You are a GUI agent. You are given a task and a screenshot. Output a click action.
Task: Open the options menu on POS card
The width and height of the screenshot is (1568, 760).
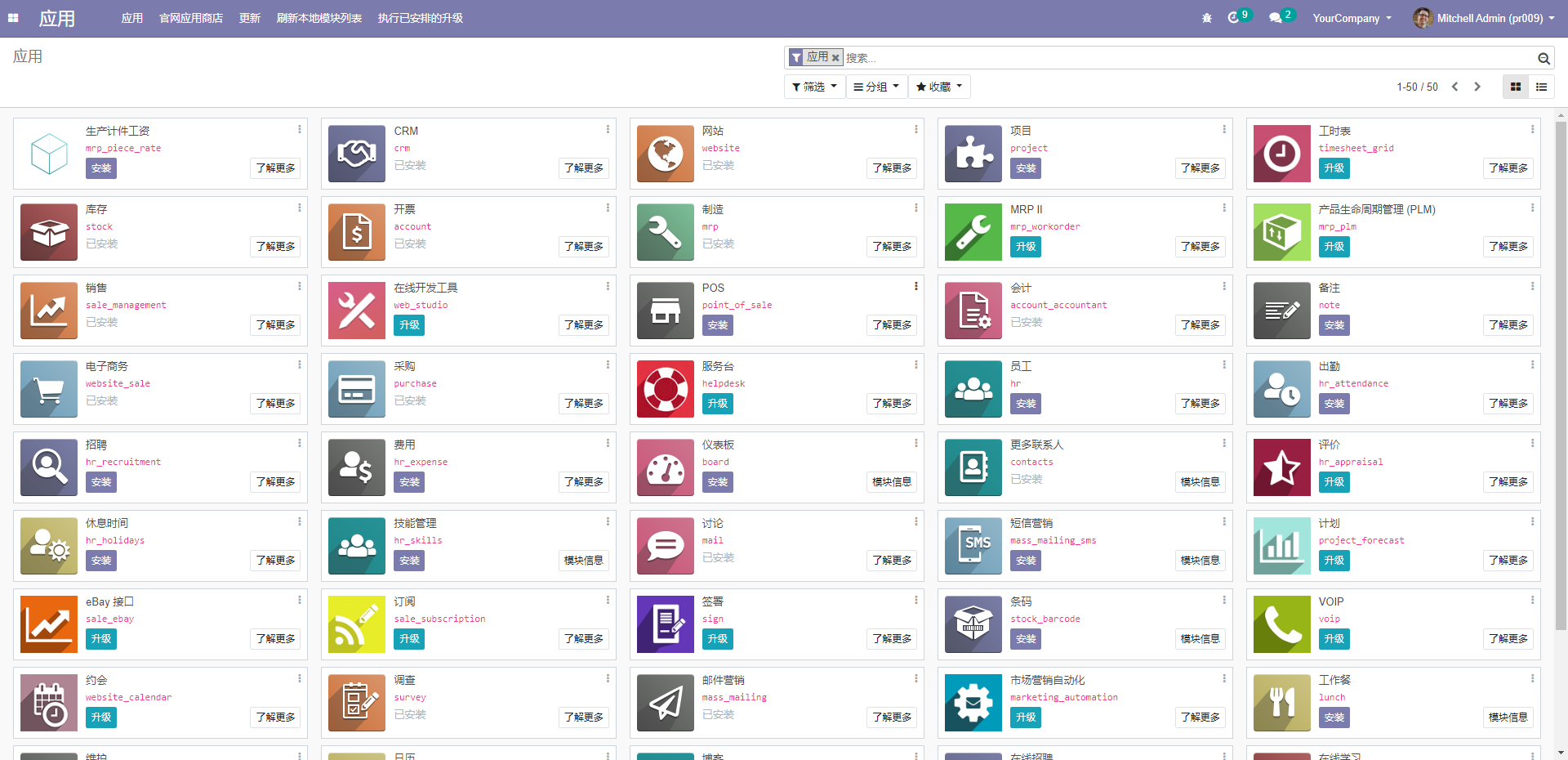click(916, 286)
